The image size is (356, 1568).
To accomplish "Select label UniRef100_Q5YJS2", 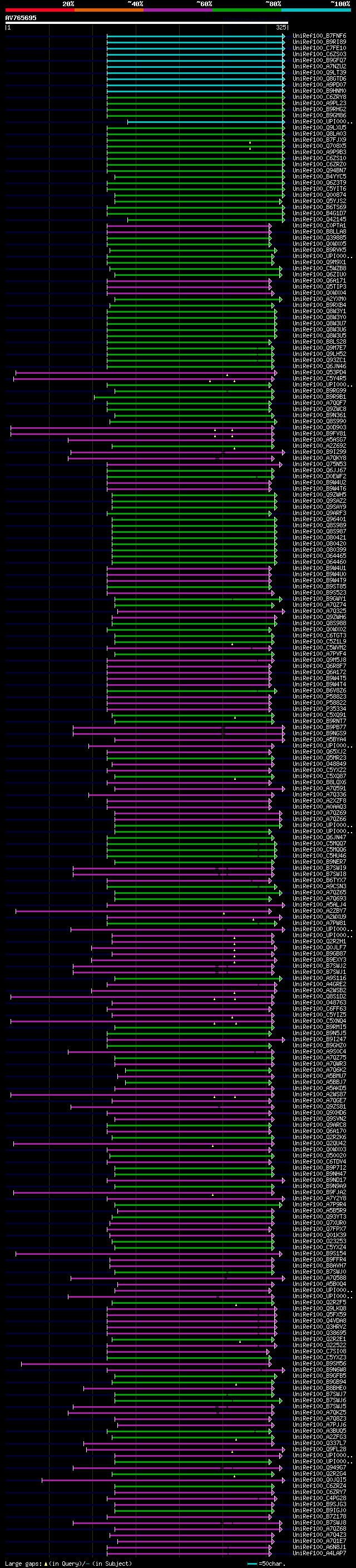I will pos(319,201).
